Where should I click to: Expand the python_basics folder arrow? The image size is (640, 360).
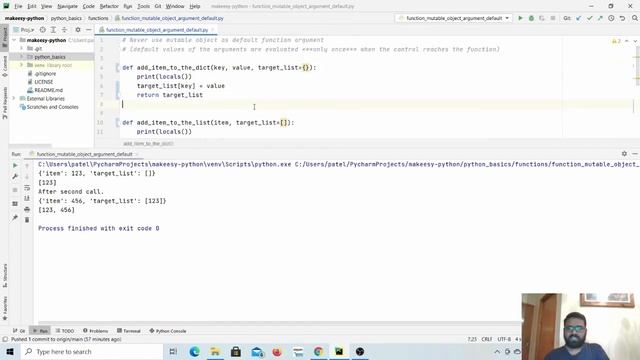(22, 57)
